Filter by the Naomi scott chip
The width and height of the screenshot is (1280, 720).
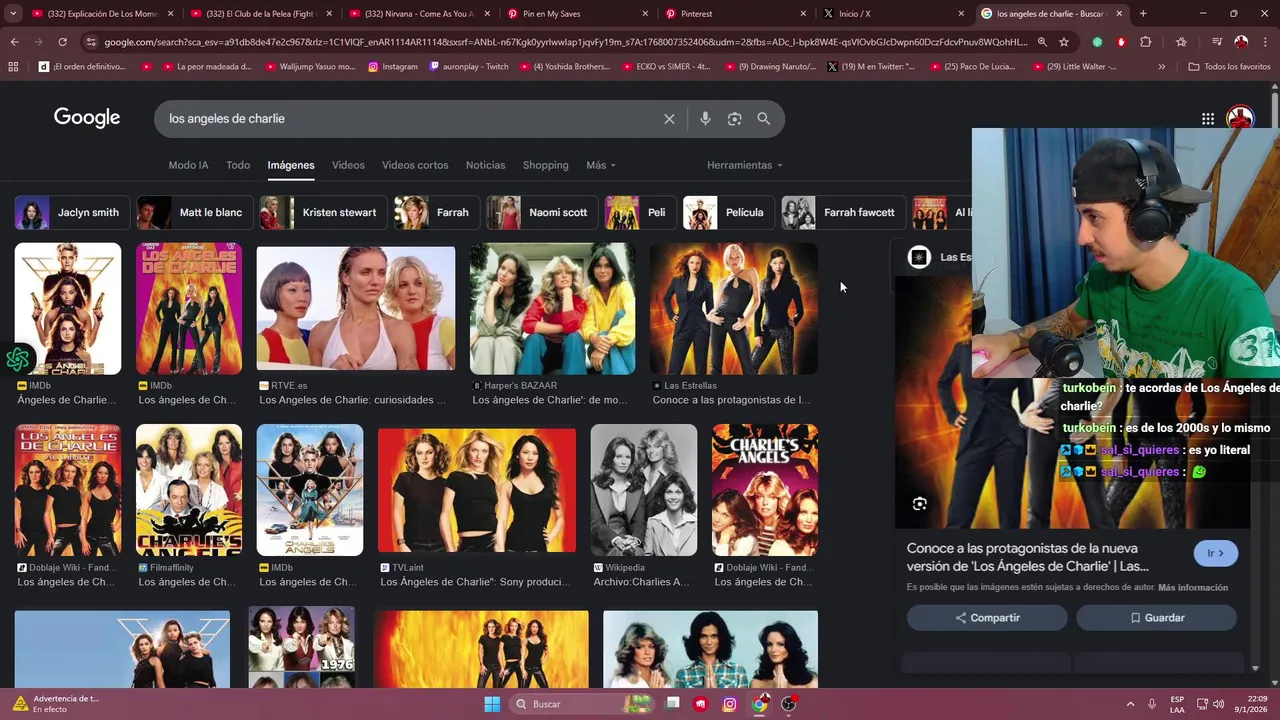click(x=542, y=212)
